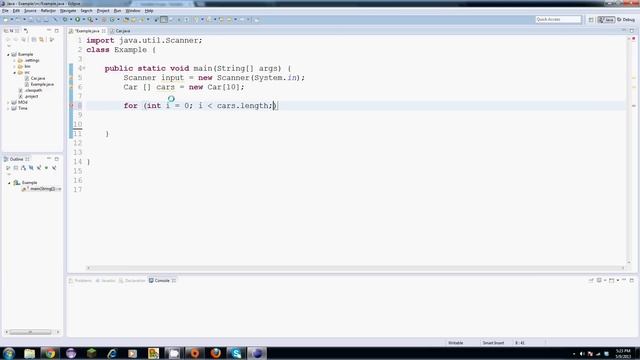
Task: Collapse the src folder
Action: pyautogui.click(x=14, y=72)
